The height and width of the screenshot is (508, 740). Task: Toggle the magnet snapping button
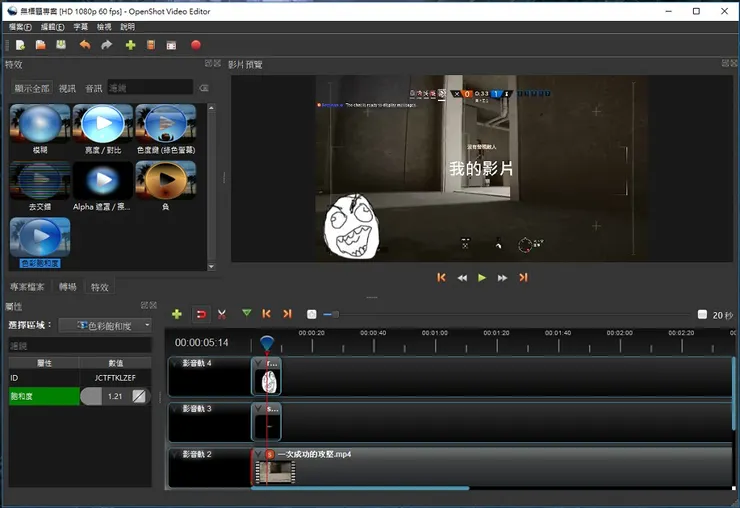pos(201,314)
